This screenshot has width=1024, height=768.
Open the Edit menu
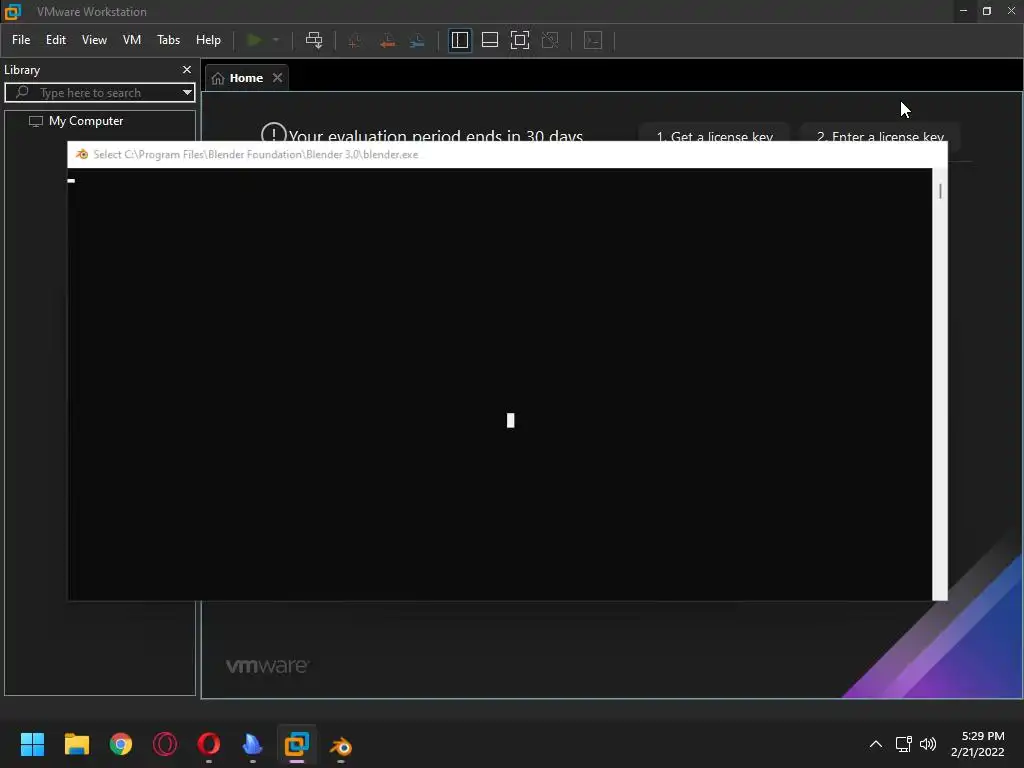[x=56, y=40]
